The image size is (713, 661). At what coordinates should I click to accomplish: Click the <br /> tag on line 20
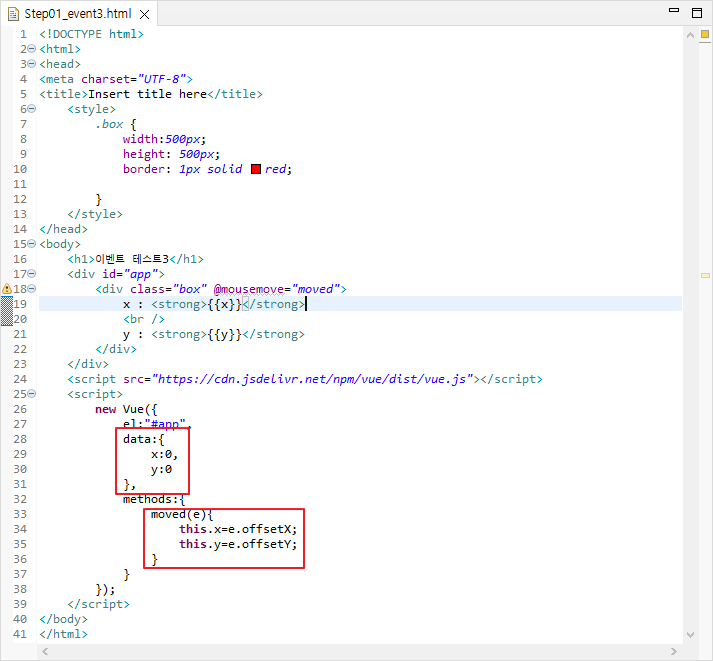[144, 319]
